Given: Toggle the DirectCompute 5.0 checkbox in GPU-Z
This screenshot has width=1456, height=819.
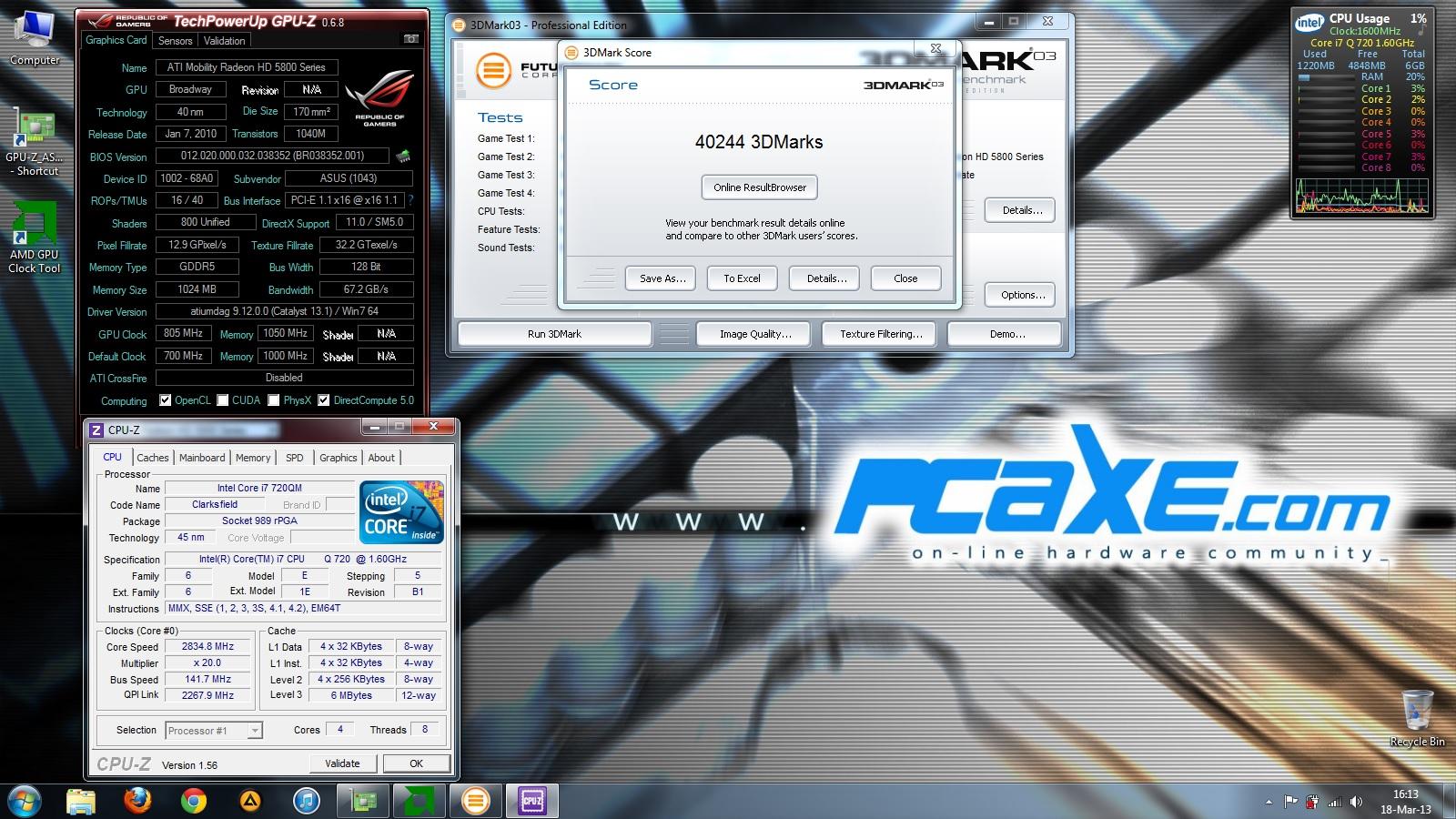Looking at the screenshot, I should (x=323, y=400).
